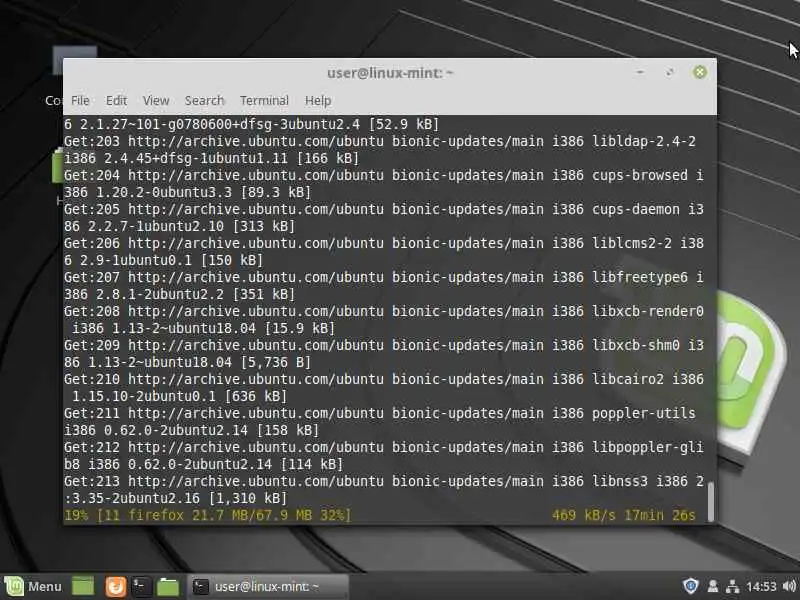
Task: Click the 19% firefox download progress text
Action: (x=208, y=515)
